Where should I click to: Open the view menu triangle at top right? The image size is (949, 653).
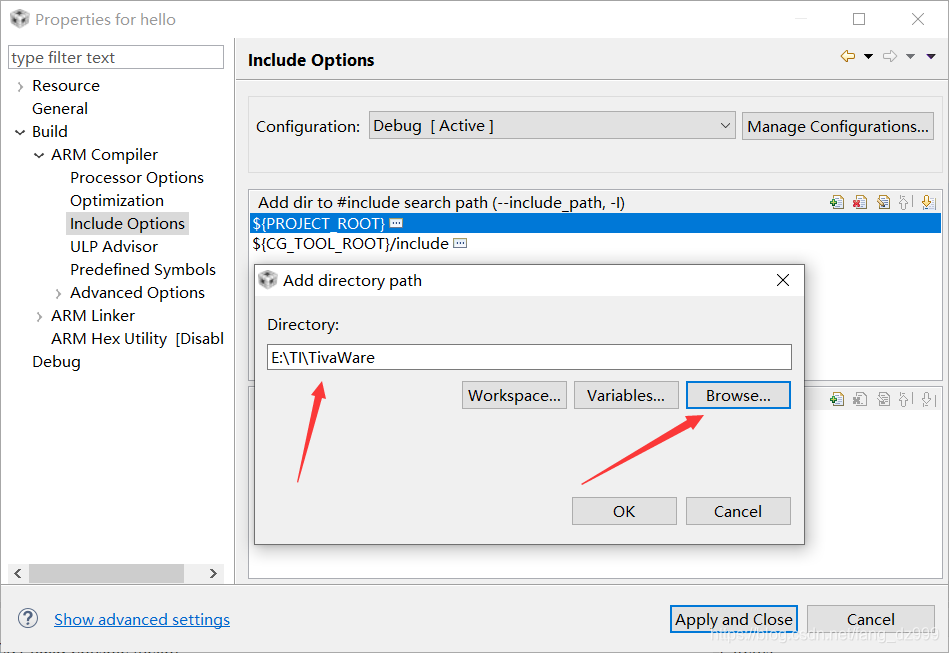(931, 56)
